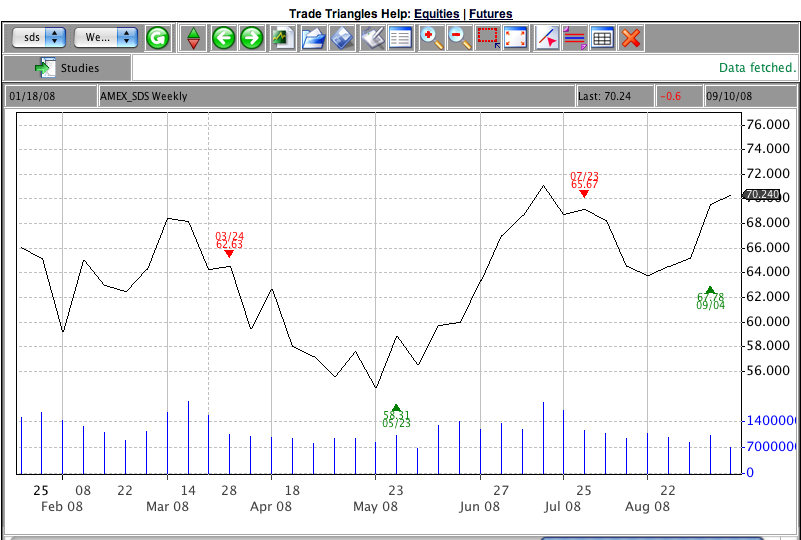The image size is (801, 540).
Task: Click the red 03/24 sell triangle marker
Action: coord(229,253)
